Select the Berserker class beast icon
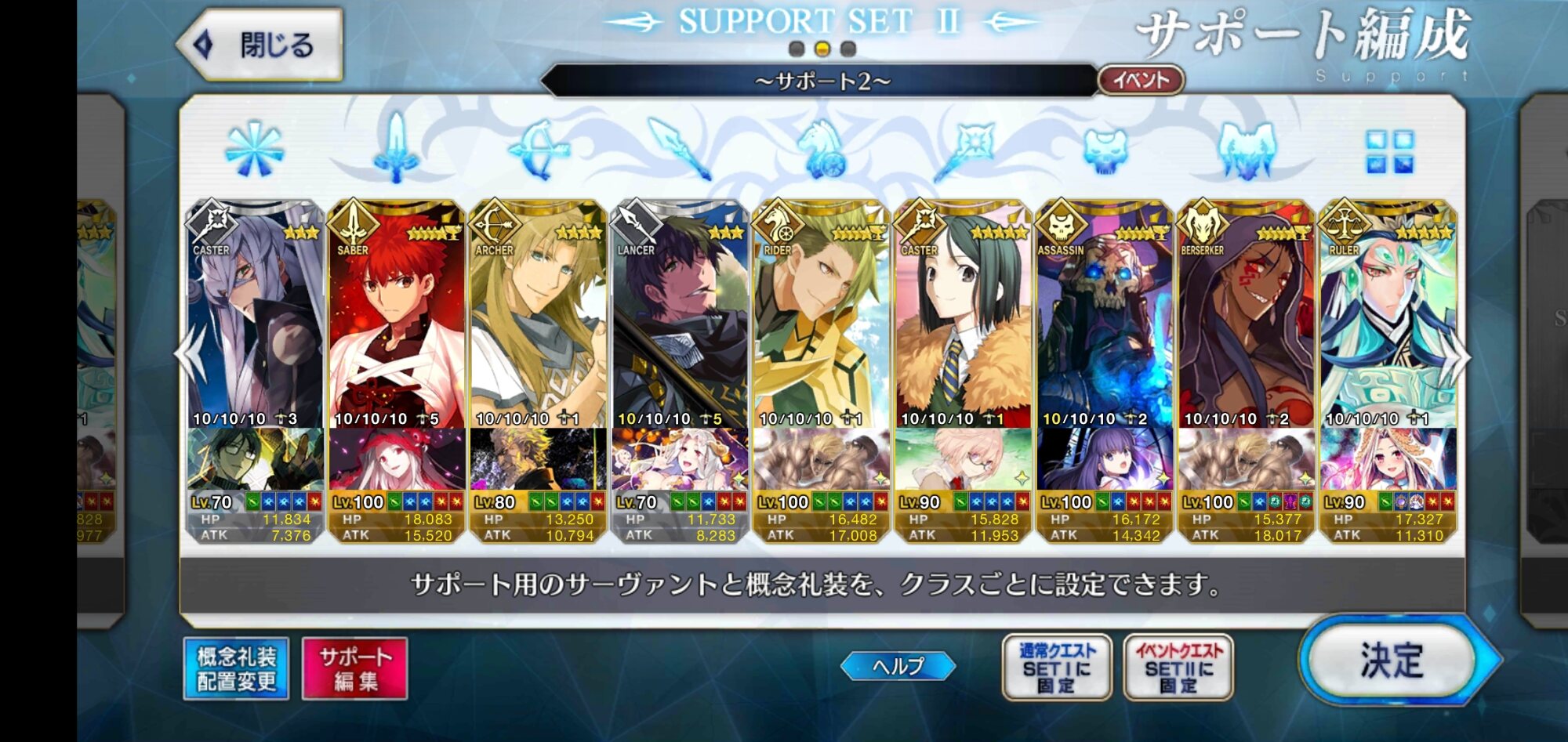Image resolution: width=1568 pixels, height=742 pixels. (x=1247, y=149)
